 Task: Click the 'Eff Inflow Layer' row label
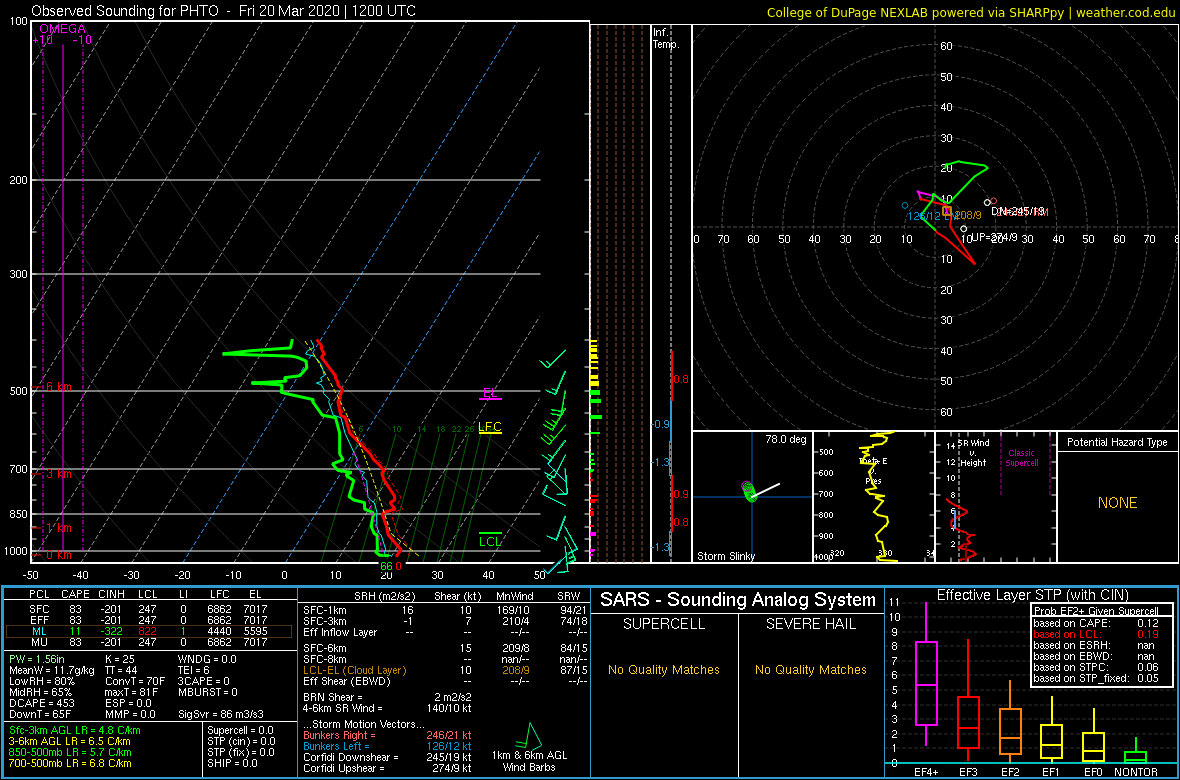[341, 632]
